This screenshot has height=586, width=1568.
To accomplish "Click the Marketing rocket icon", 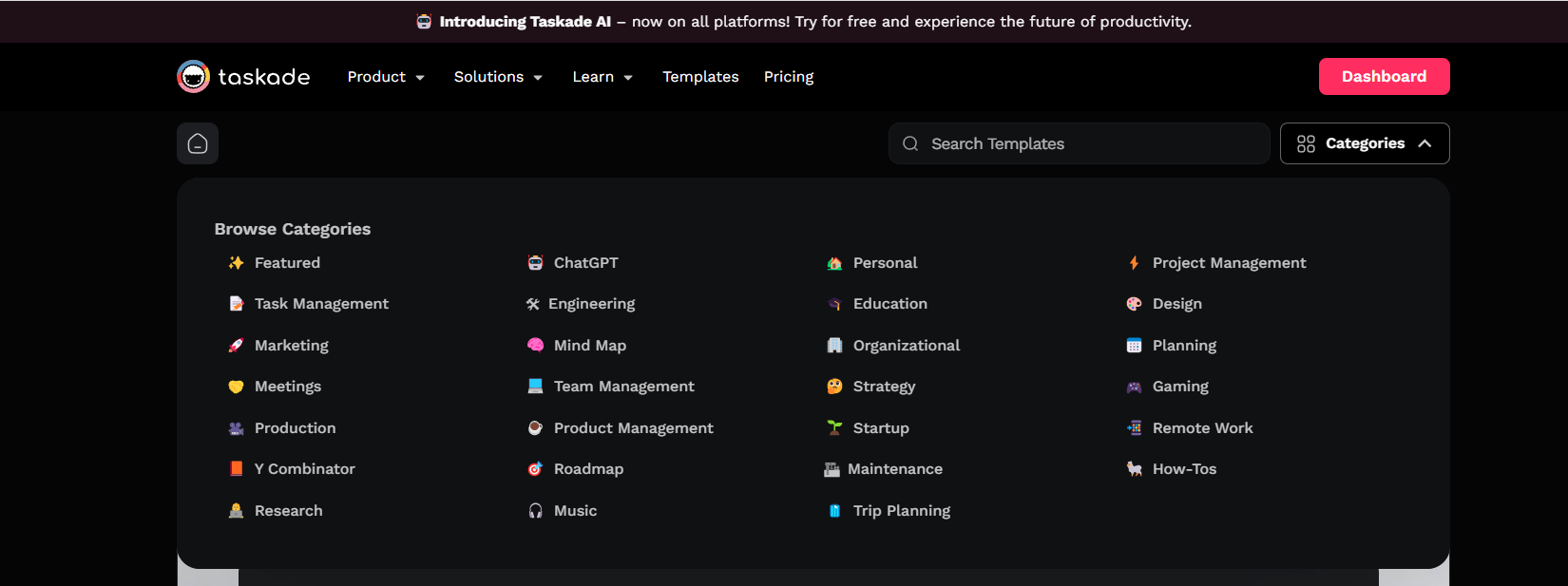I will coord(236,346).
